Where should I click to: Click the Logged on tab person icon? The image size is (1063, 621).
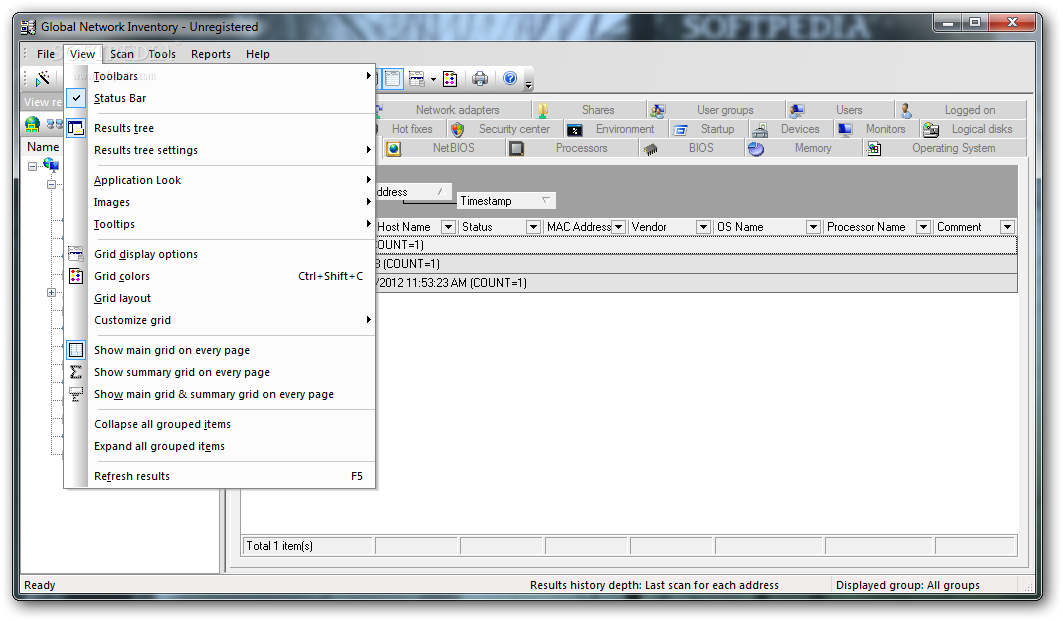(x=906, y=110)
